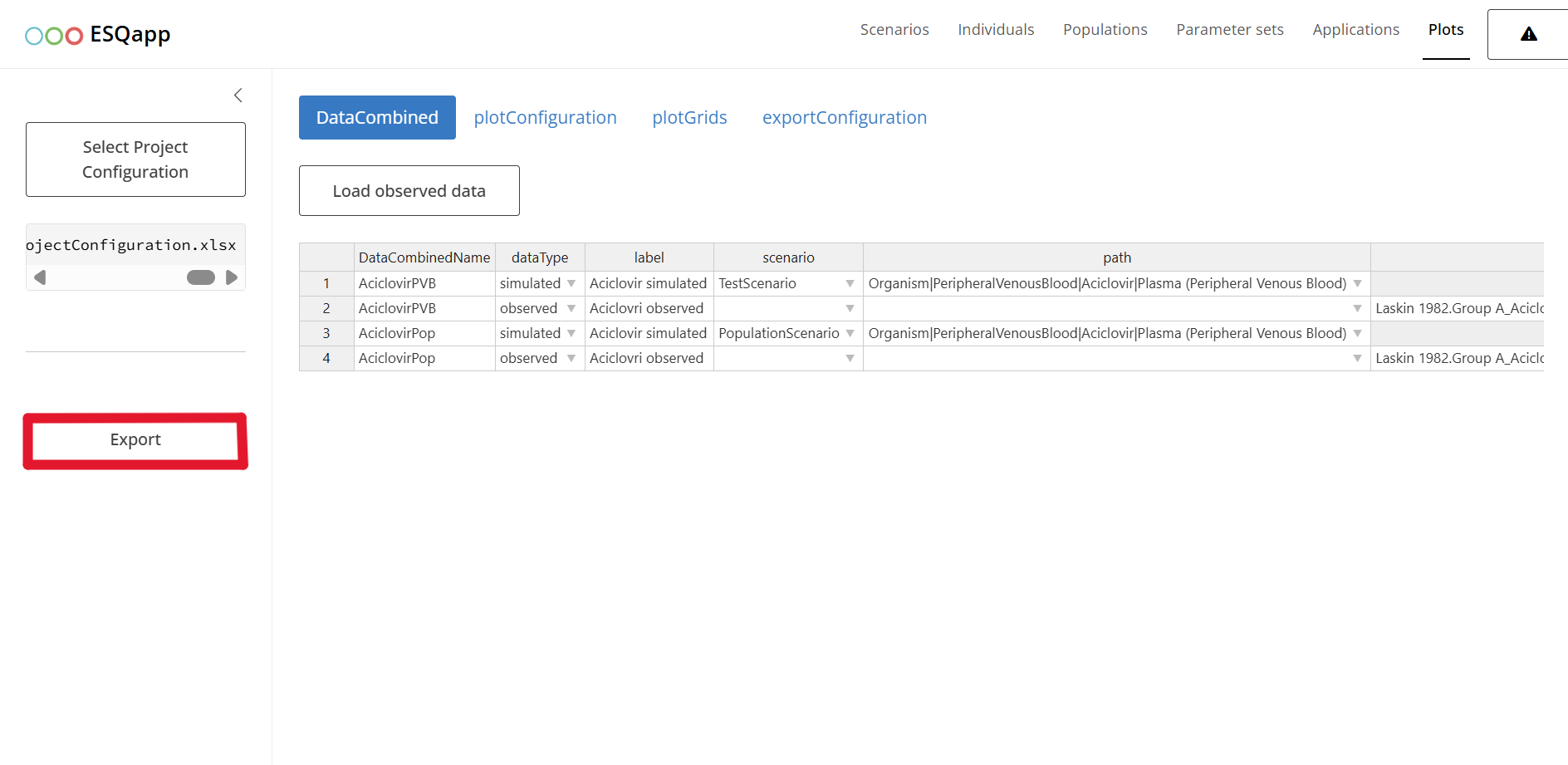Image resolution: width=1568 pixels, height=765 pixels.
Task: Open PopulationScenario dropdown arrow
Action: click(x=850, y=334)
